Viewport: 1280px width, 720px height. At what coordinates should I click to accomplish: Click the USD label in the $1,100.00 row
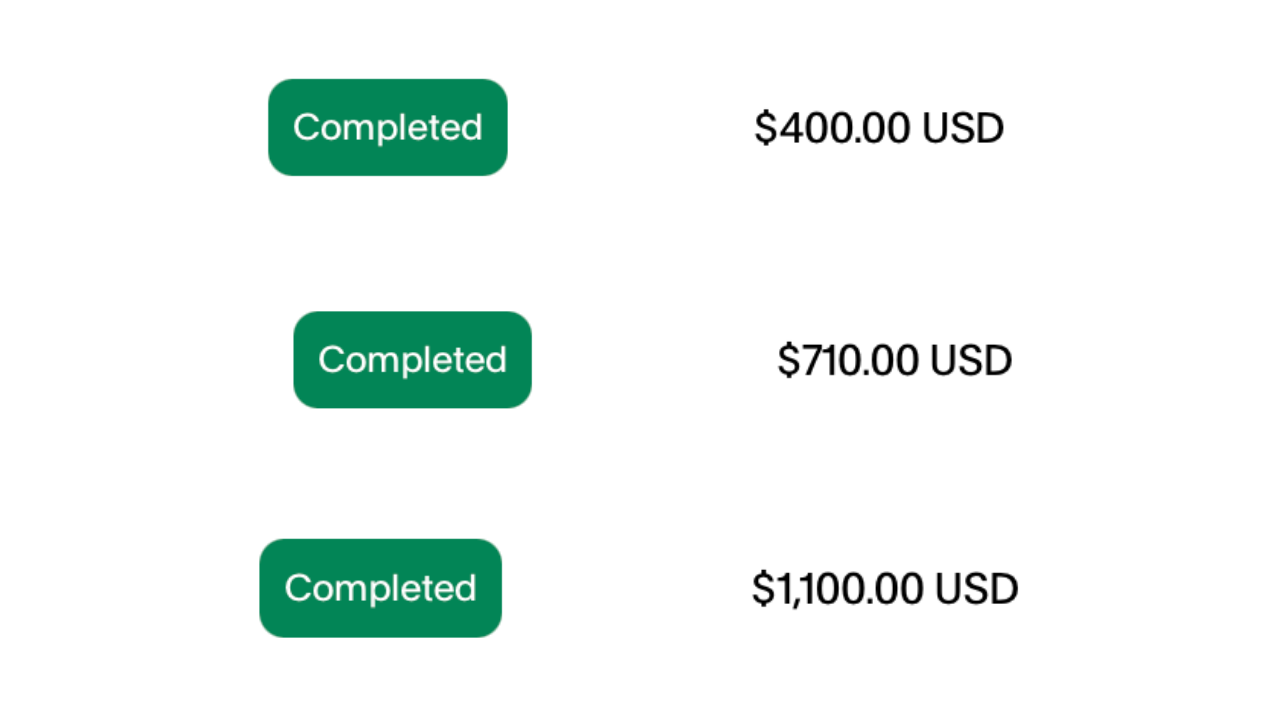coord(976,589)
